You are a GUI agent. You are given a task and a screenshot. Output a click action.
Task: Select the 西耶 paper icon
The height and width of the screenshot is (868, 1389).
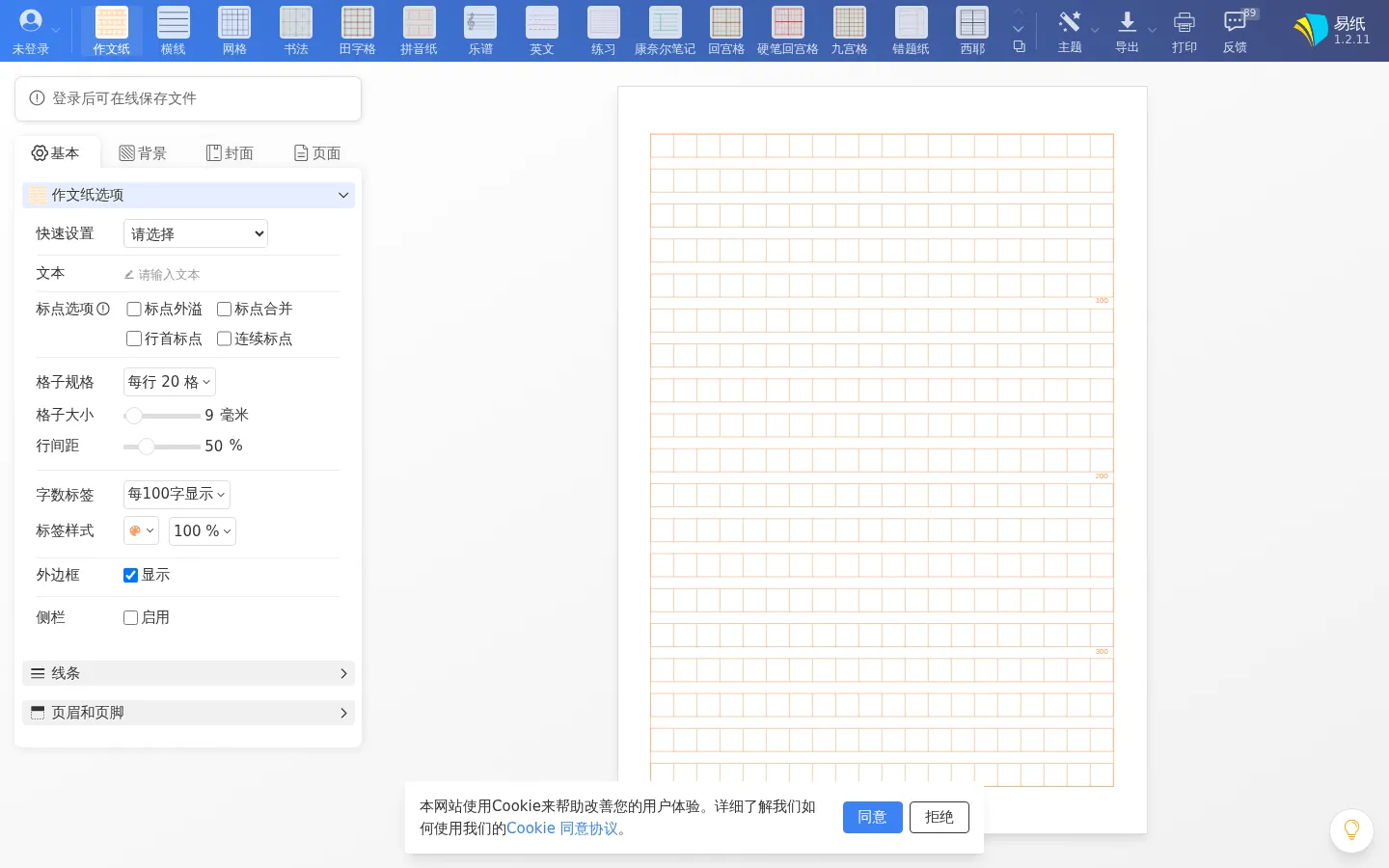pos(972,30)
